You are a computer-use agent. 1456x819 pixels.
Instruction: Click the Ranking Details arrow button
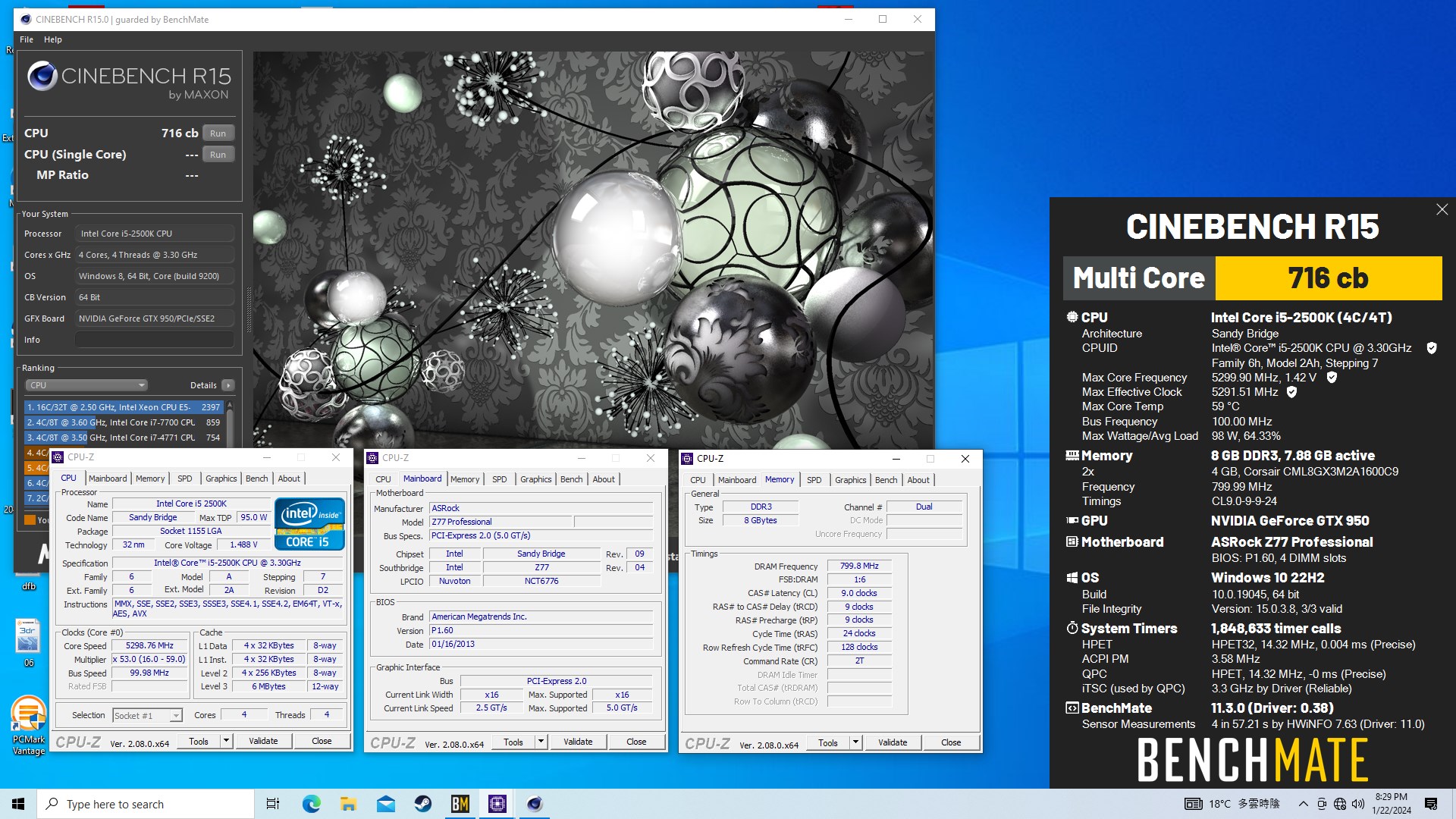(227, 385)
